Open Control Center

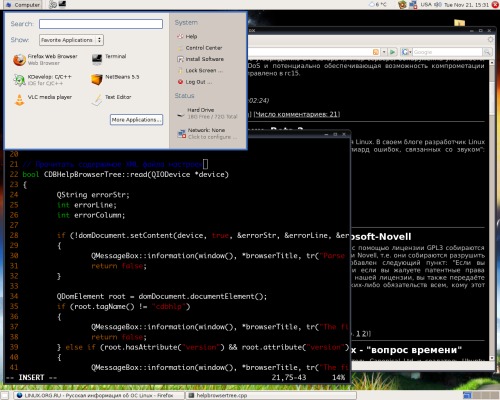click(x=200, y=48)
